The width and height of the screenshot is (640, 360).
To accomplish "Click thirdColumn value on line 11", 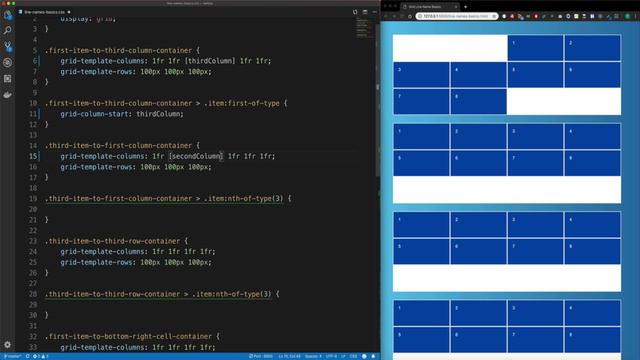I will point(158,114).
